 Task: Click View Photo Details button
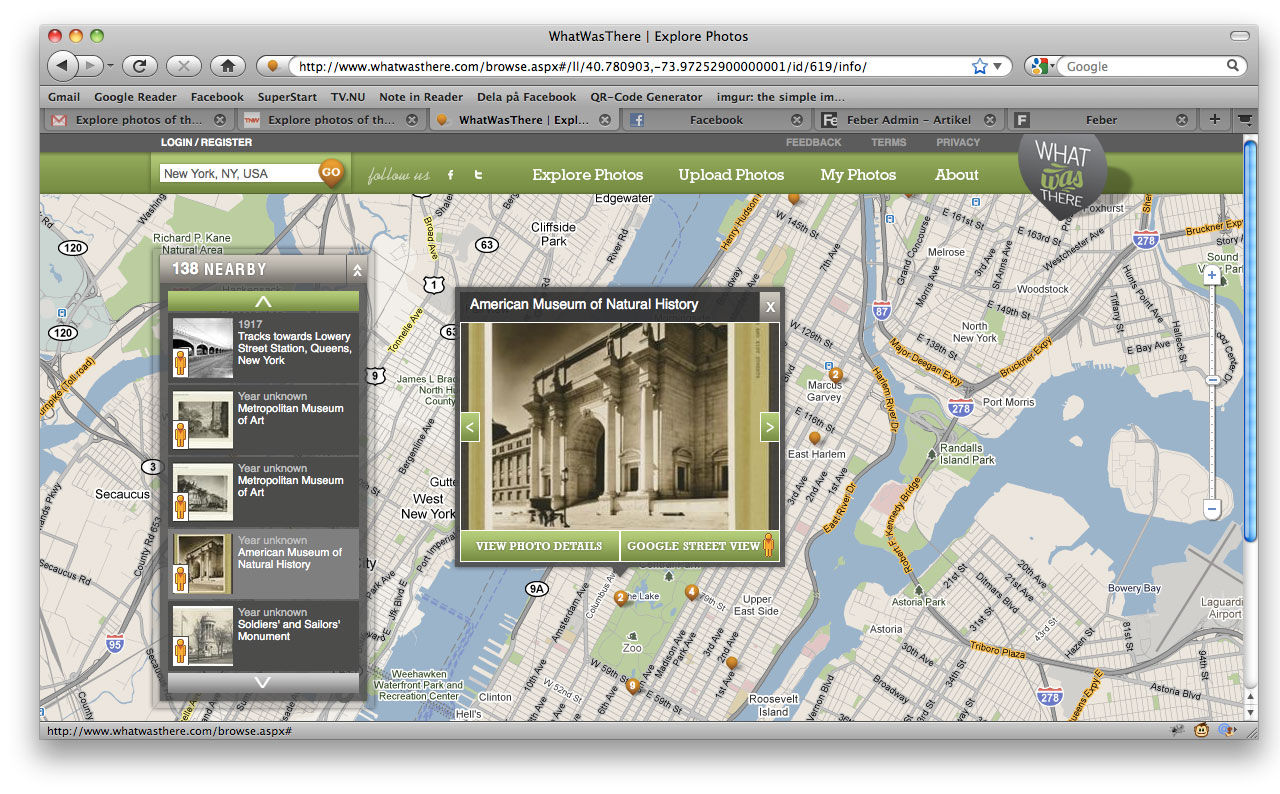point(539,546)
